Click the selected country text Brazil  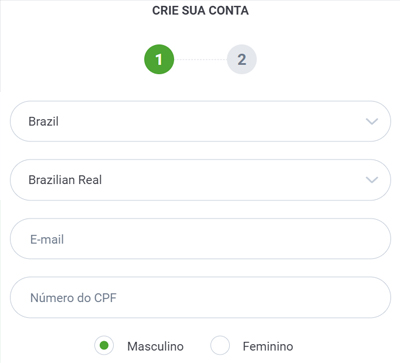click(43, 121)
